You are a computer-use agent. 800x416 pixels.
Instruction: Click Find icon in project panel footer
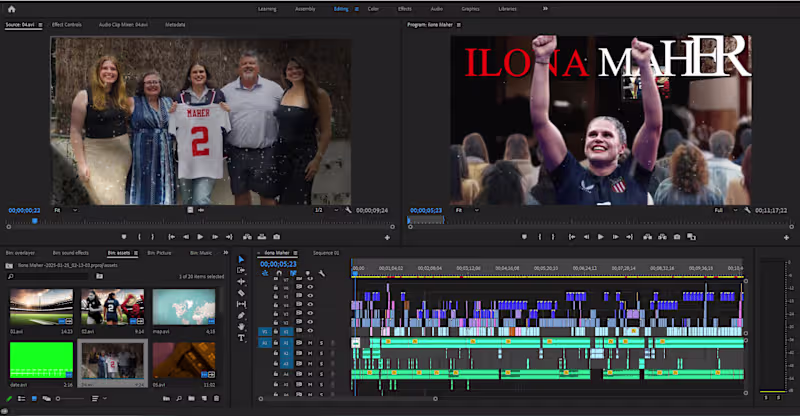point(179,399)
